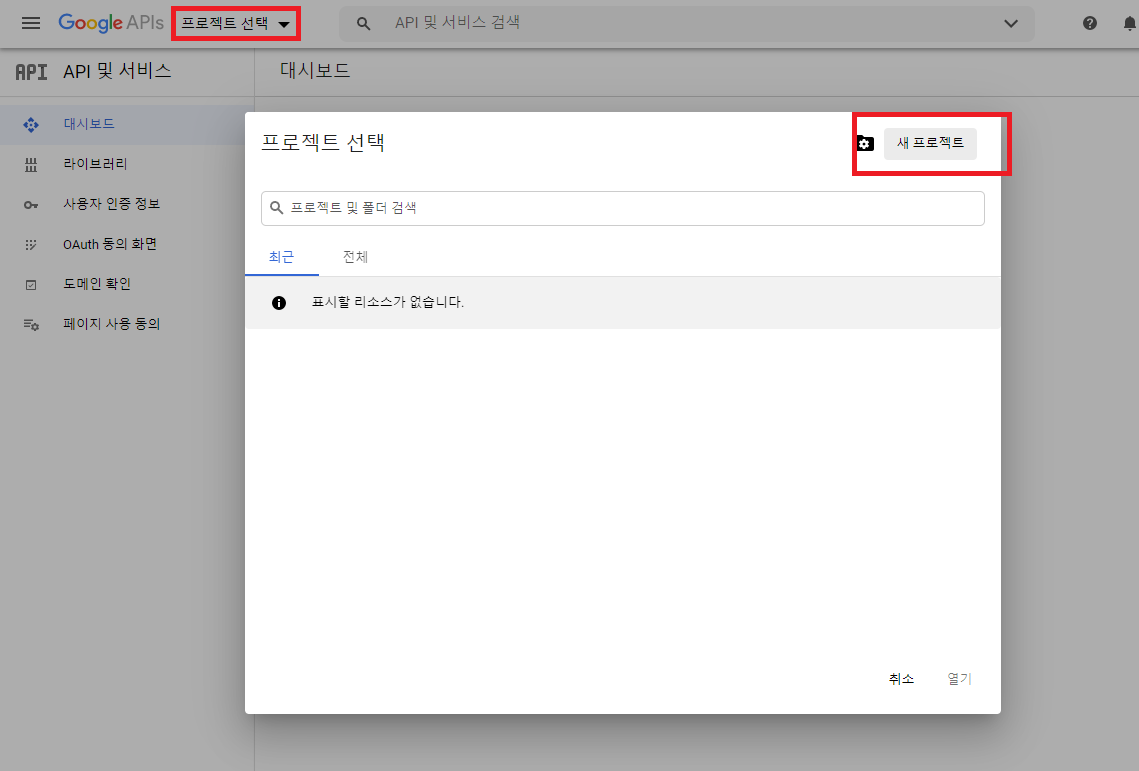Click the Google APIs logo
1139x771 pixels.
pos(111,23)
